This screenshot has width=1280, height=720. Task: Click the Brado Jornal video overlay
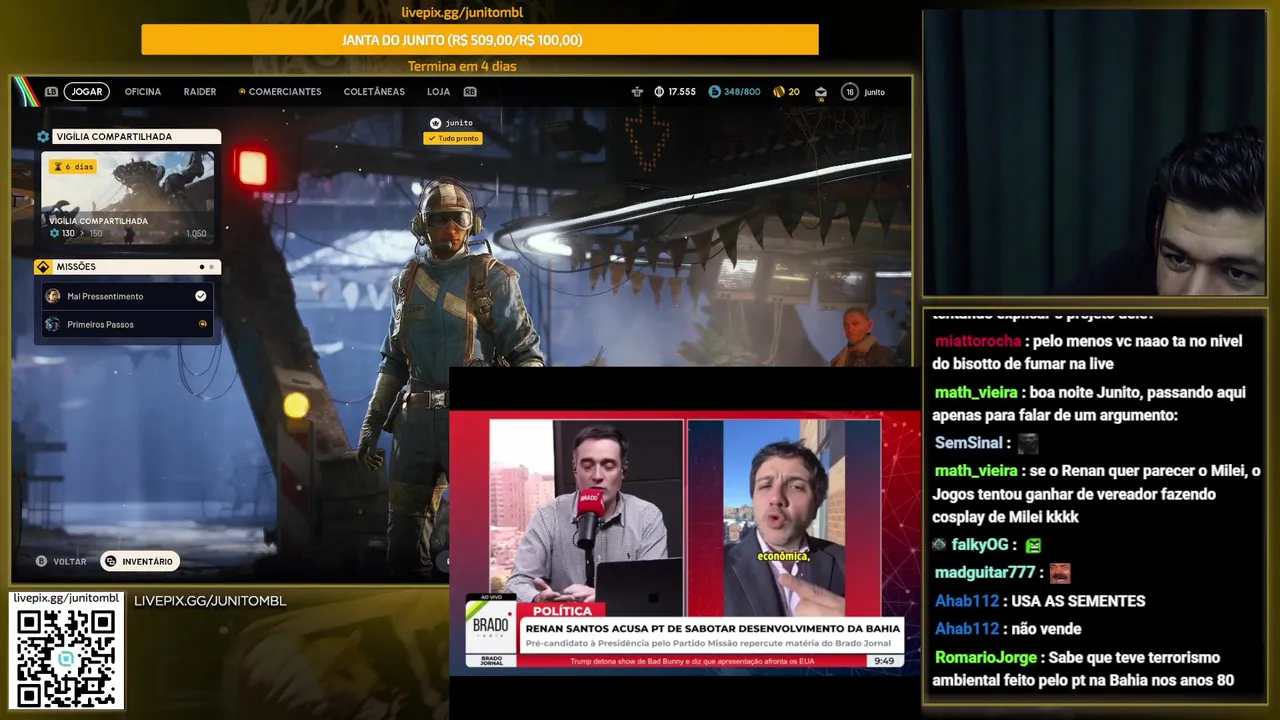pos(685,544)
